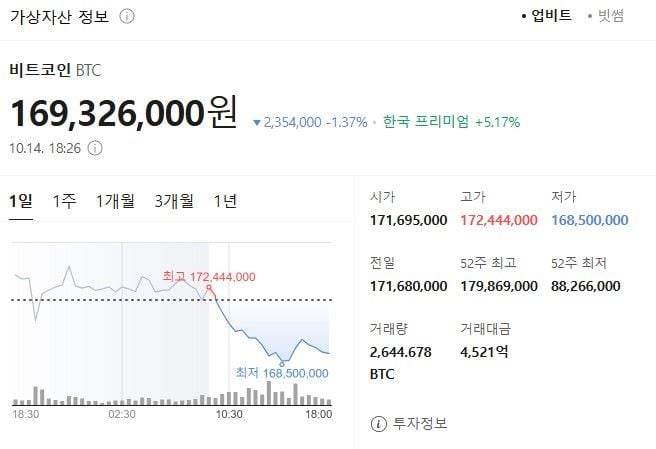
Task: Click the 가상자산 정보 heading
Action: point(59,17)
